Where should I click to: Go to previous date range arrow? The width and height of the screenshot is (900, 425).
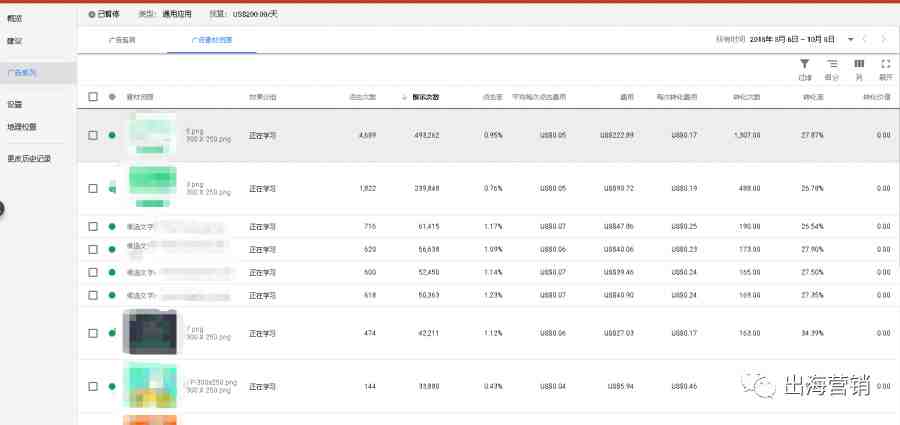pos(866,40)
